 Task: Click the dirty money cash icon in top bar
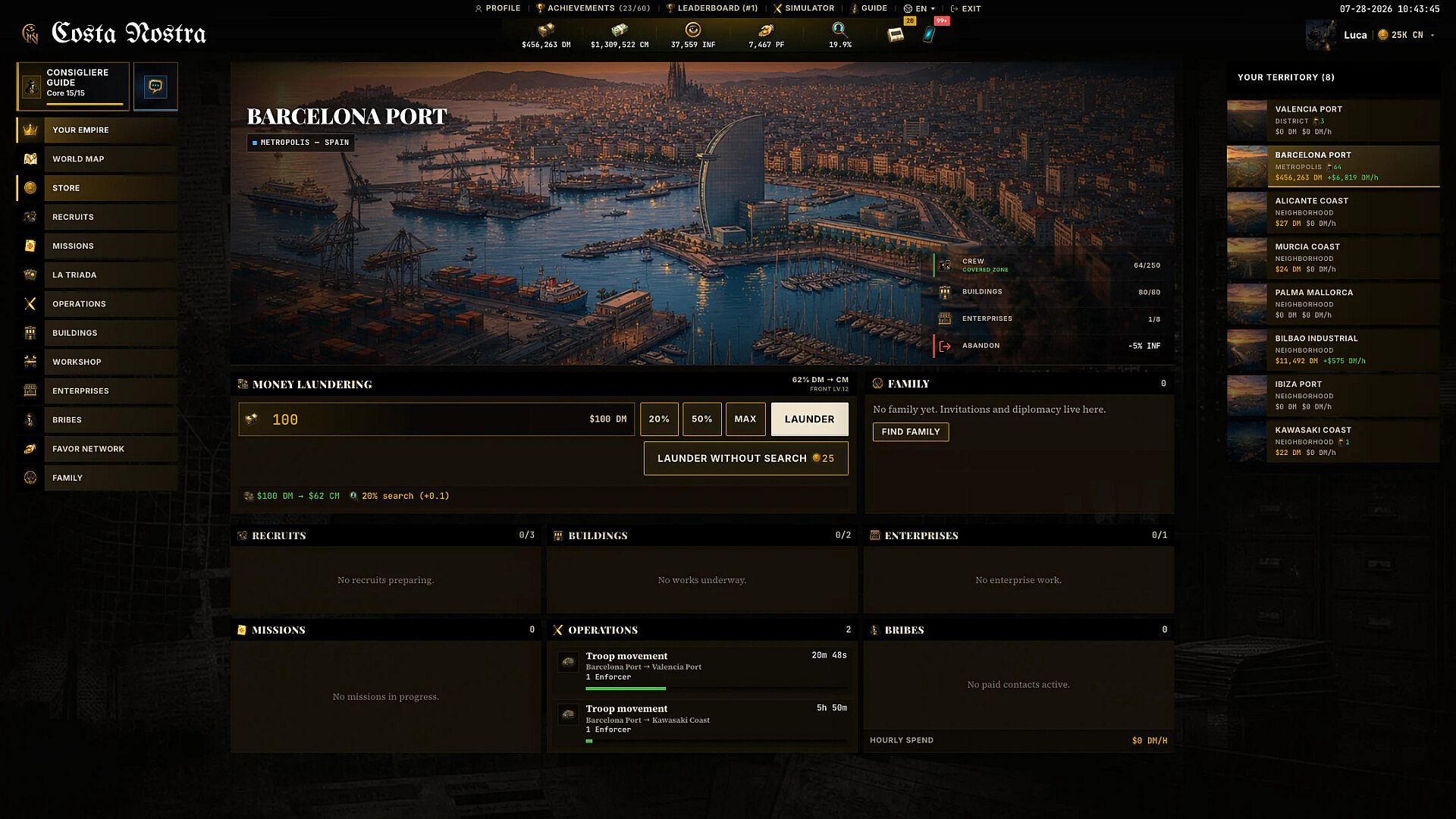(546, 30)
